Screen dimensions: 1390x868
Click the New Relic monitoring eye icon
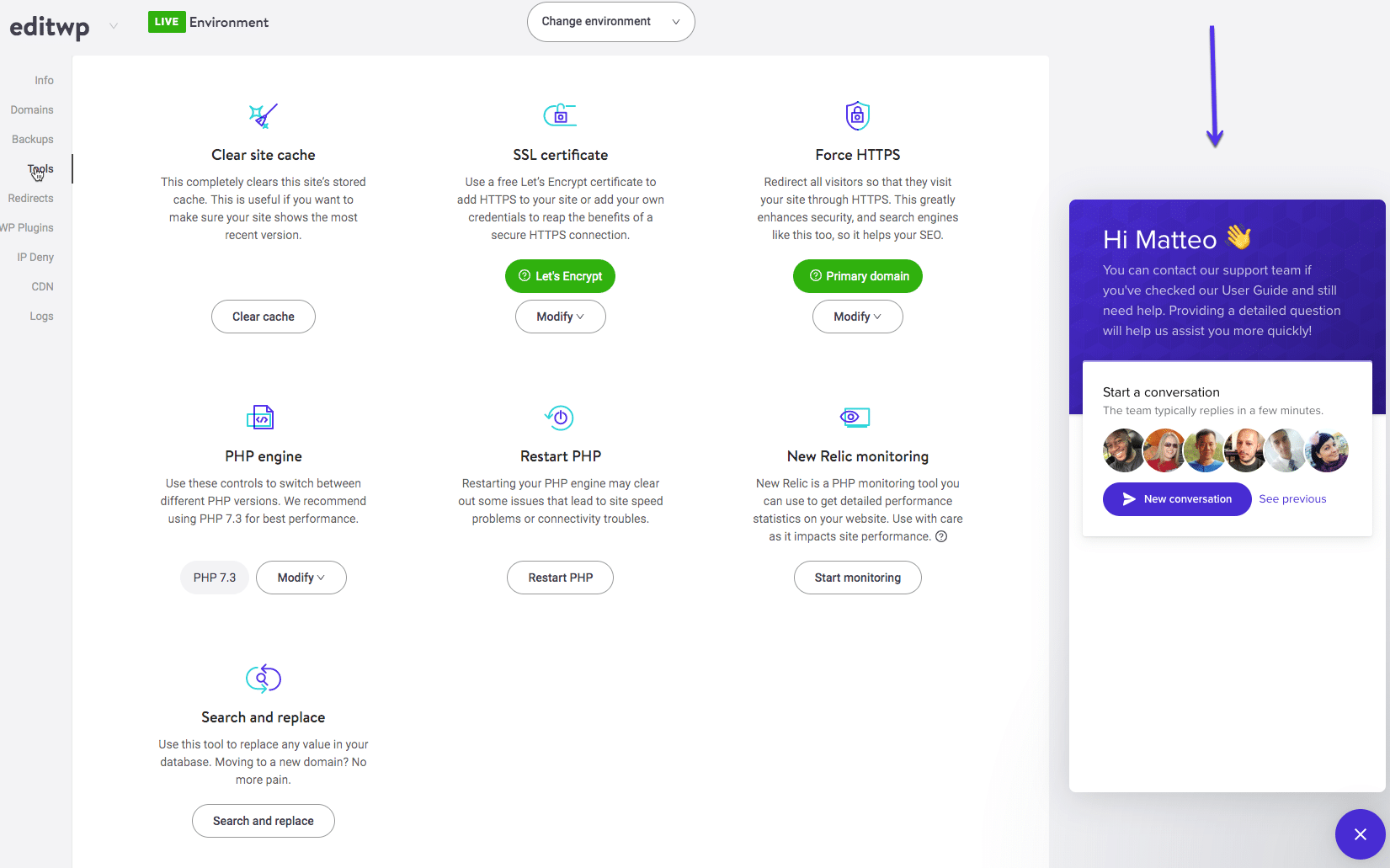click(855, 417)
